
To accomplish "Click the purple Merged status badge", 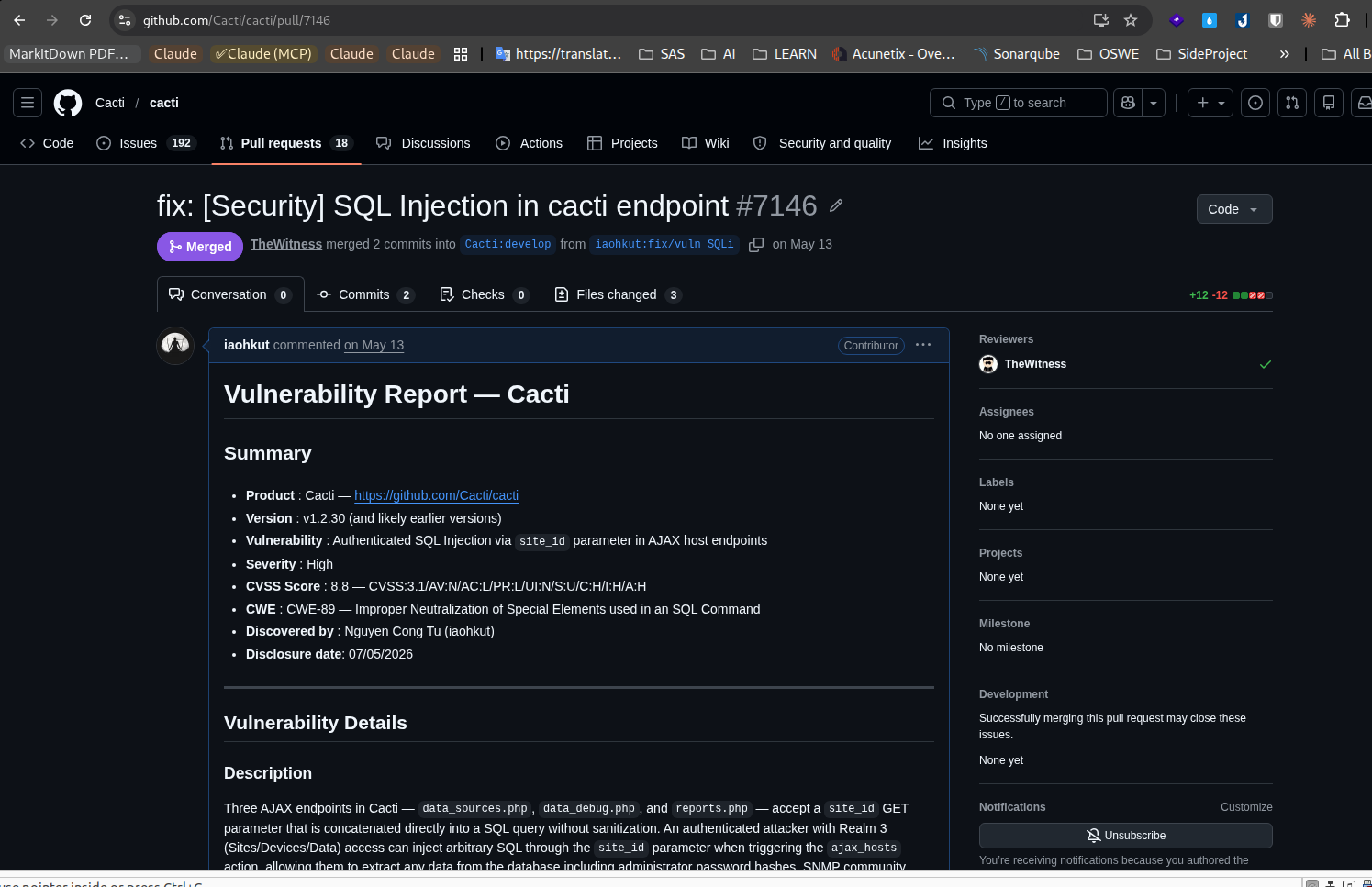I will coord(200,247).
